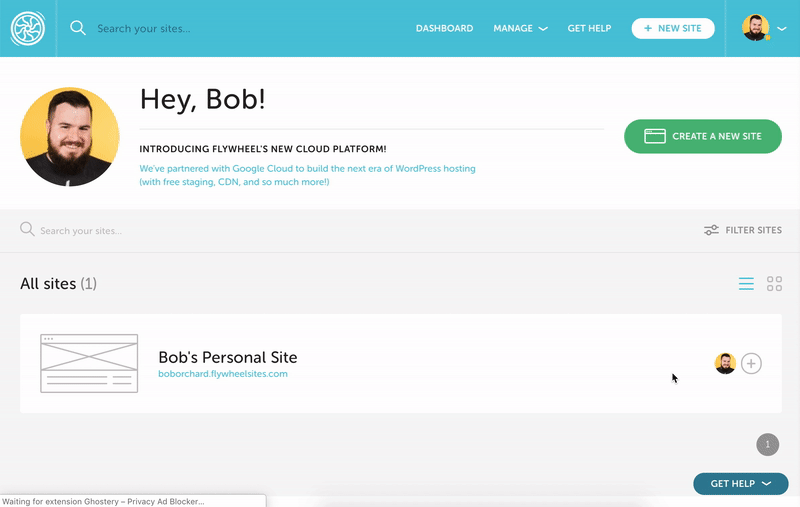This screenshot has width=800, height=507.
Task: Click the header search magnifier icon
Action: point(78,28)
